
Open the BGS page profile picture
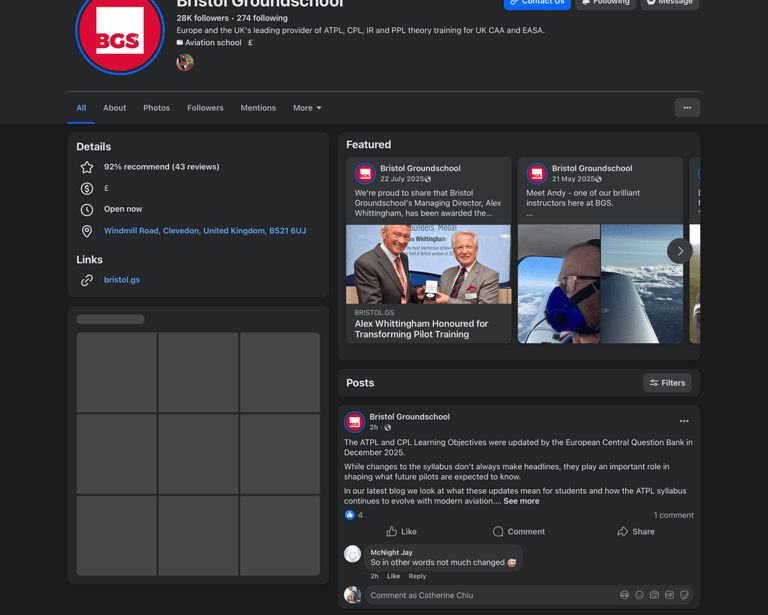pos(120,30)
